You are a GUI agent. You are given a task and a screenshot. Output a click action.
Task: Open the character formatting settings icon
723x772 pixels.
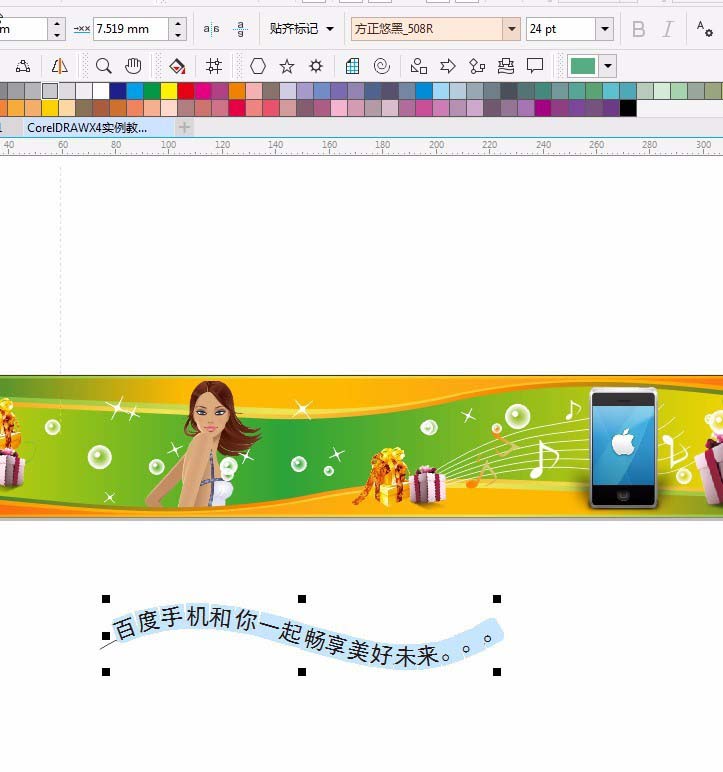click(704, 29)
